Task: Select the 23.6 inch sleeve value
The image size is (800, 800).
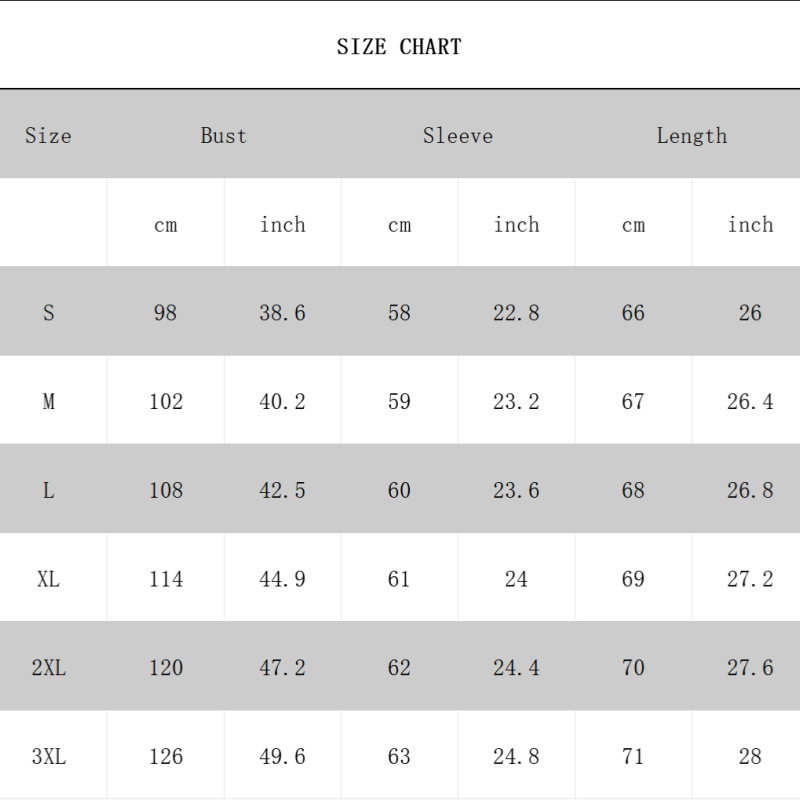Action: point(516,490)
